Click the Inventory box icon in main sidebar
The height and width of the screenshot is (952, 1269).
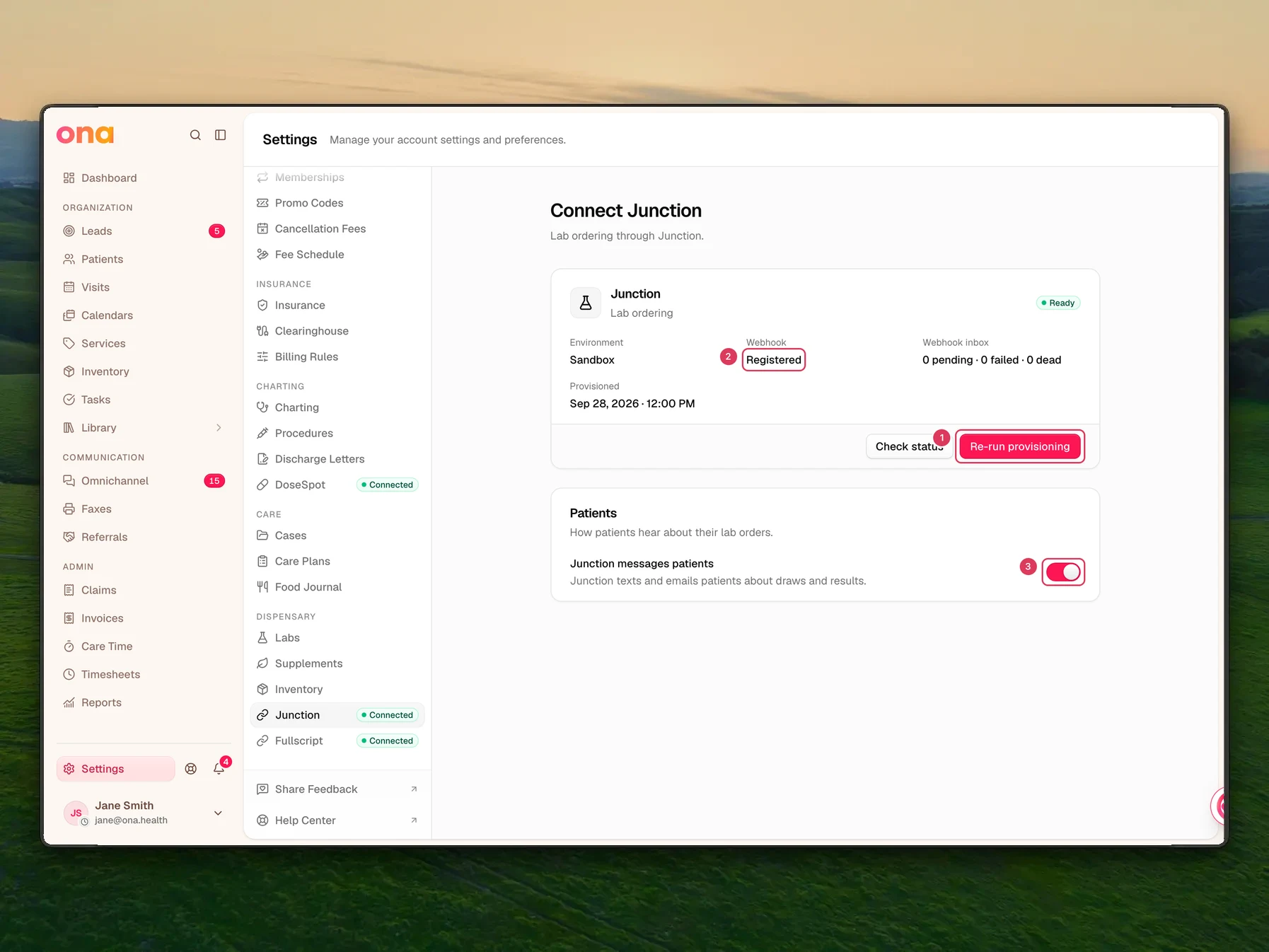coord(69,371)
